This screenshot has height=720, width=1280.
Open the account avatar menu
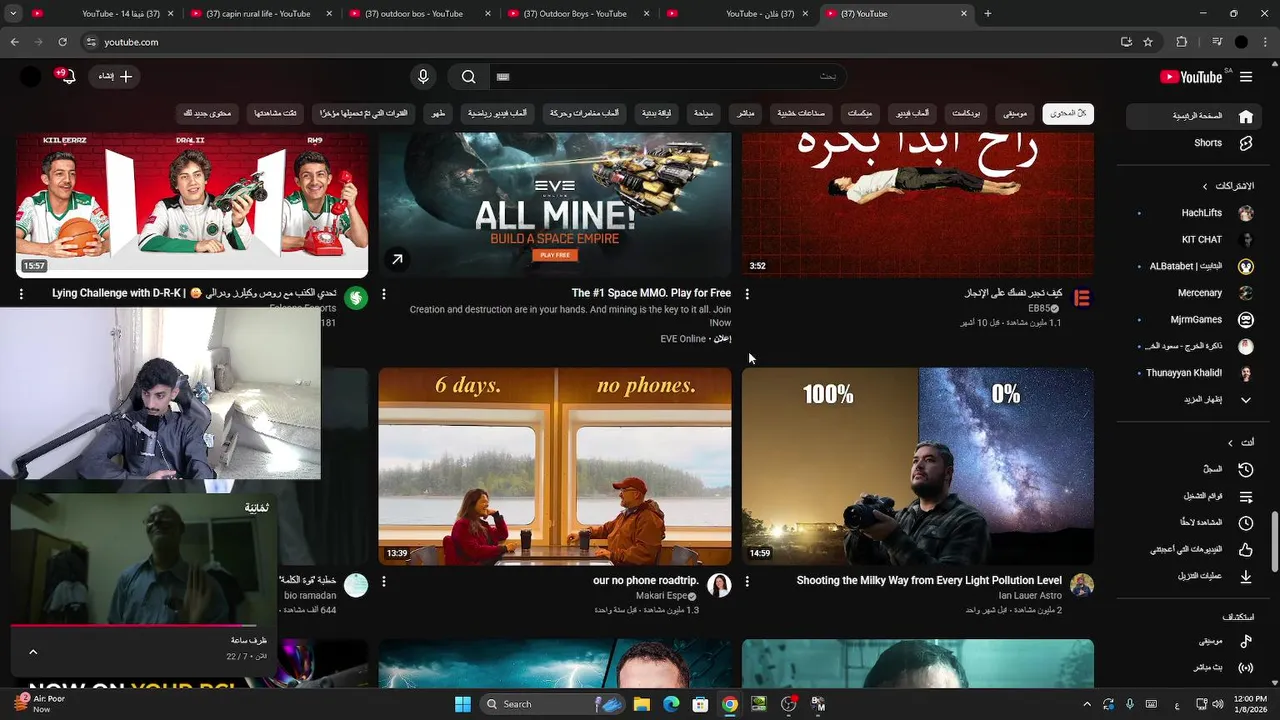(31, 77)
